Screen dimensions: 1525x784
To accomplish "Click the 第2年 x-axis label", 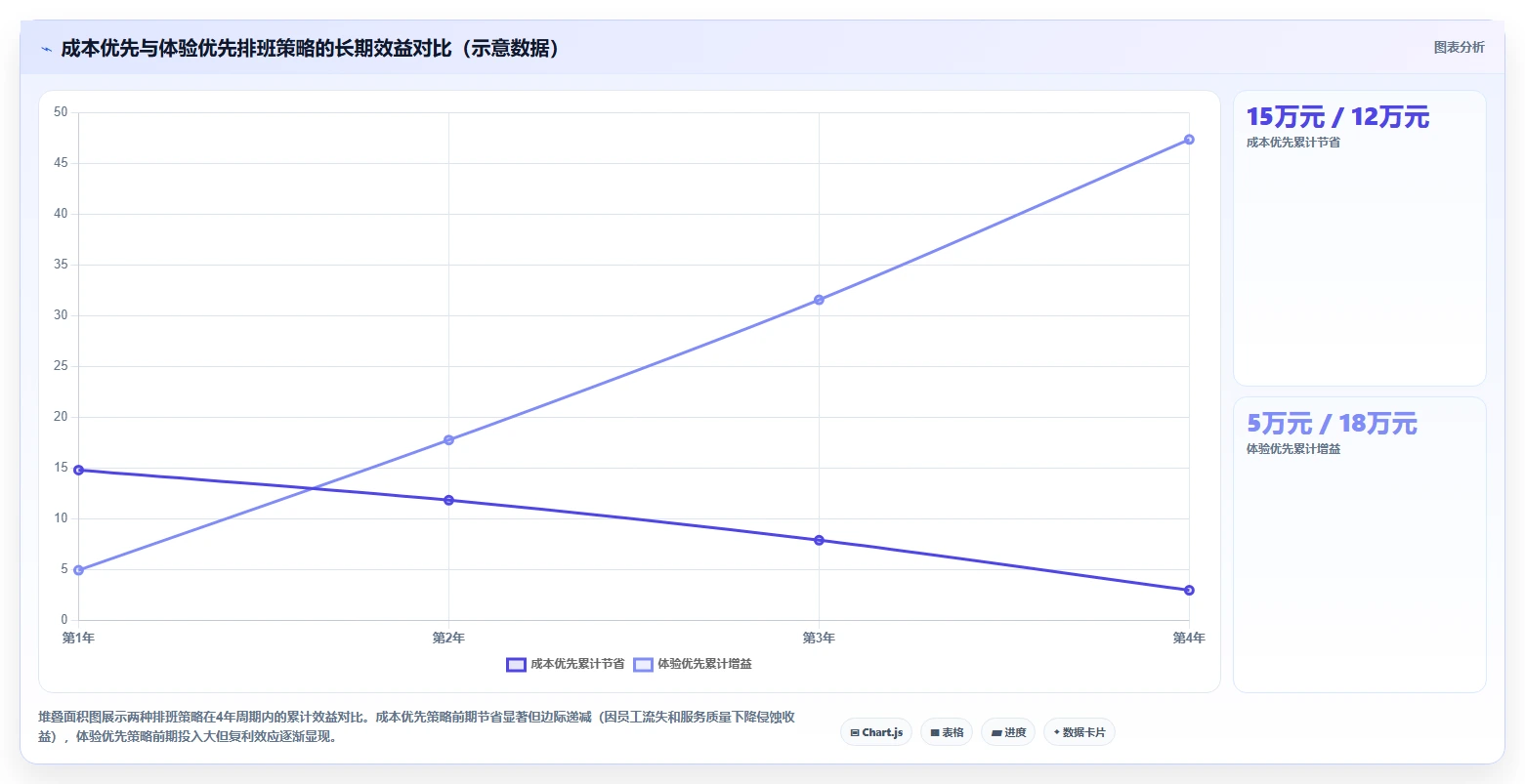I will click(448, 638).
